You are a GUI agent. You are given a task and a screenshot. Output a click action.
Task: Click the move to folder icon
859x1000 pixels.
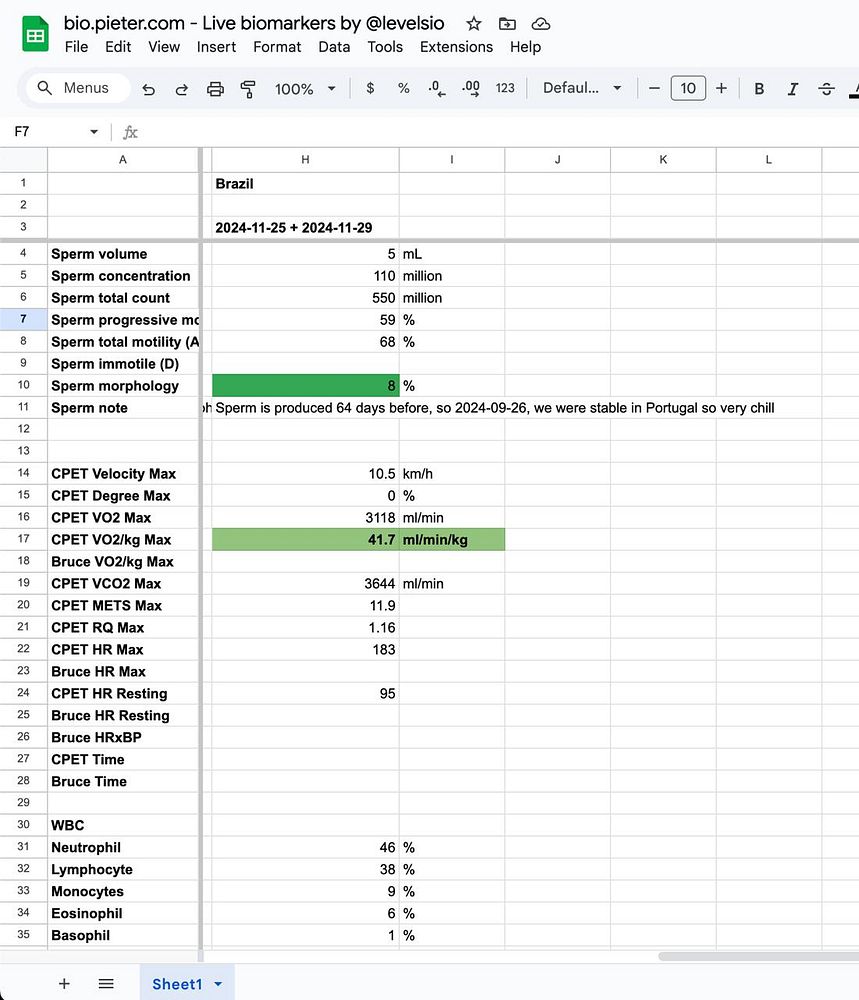click(x=507, y=24)
